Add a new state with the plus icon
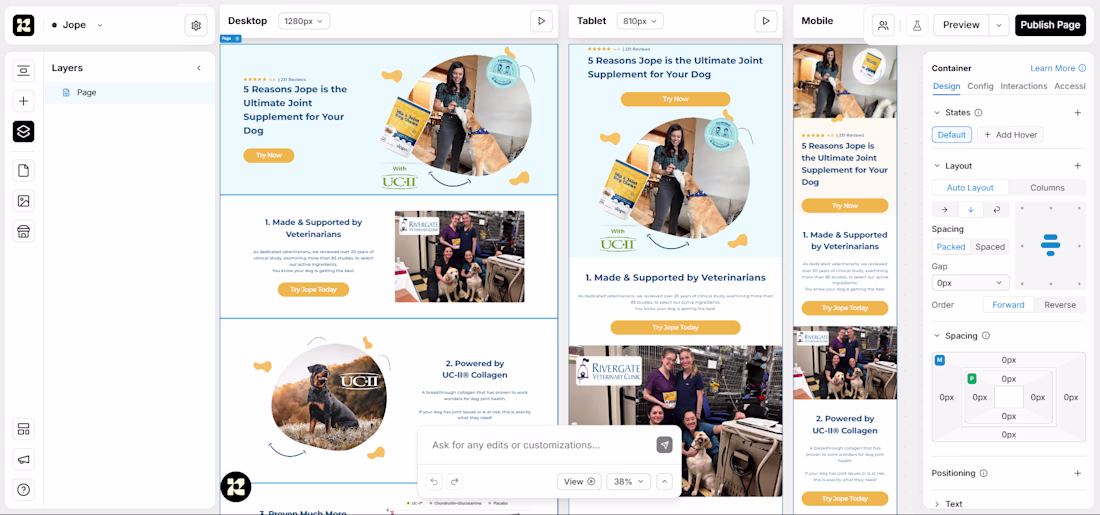1100x515 pixels. 1078,112
